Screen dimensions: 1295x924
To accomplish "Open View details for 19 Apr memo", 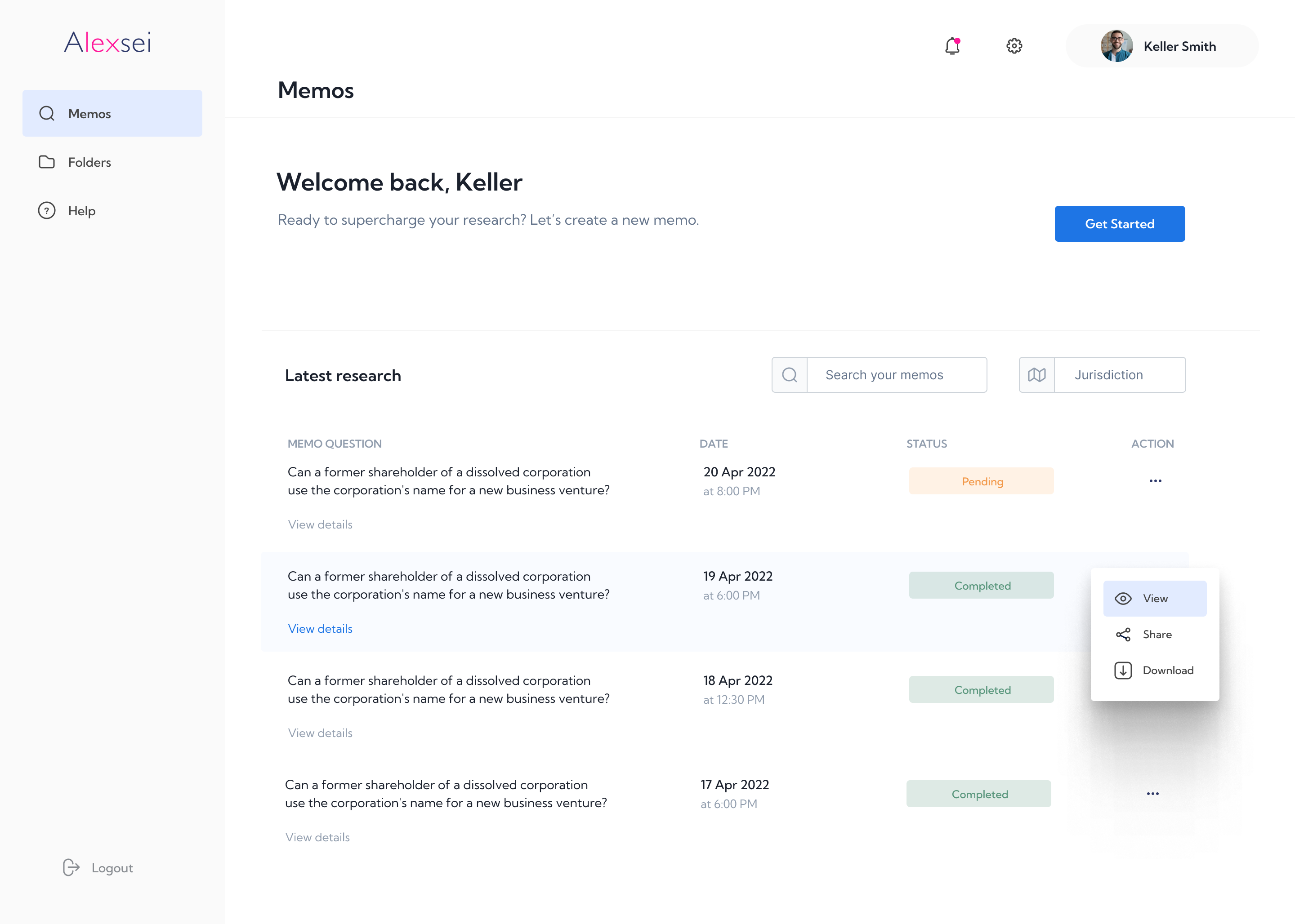I will (x=320, y=629).
